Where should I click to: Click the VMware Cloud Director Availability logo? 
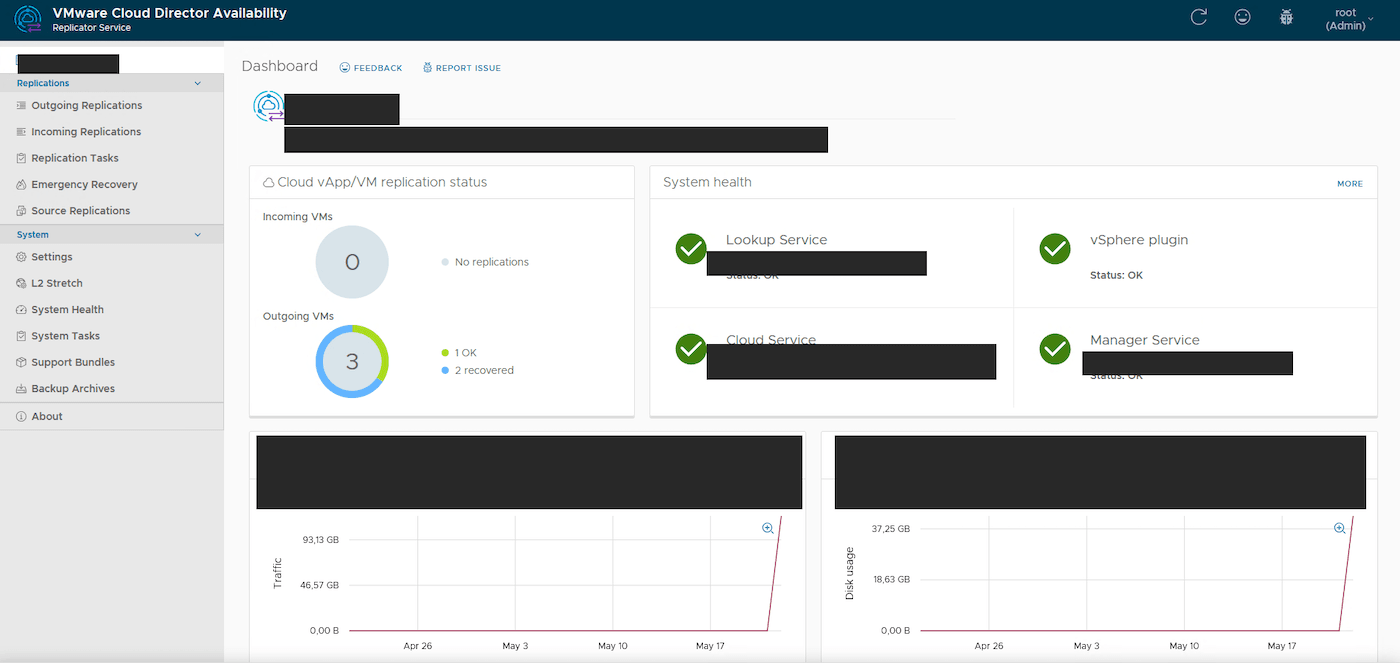point(29,19)
